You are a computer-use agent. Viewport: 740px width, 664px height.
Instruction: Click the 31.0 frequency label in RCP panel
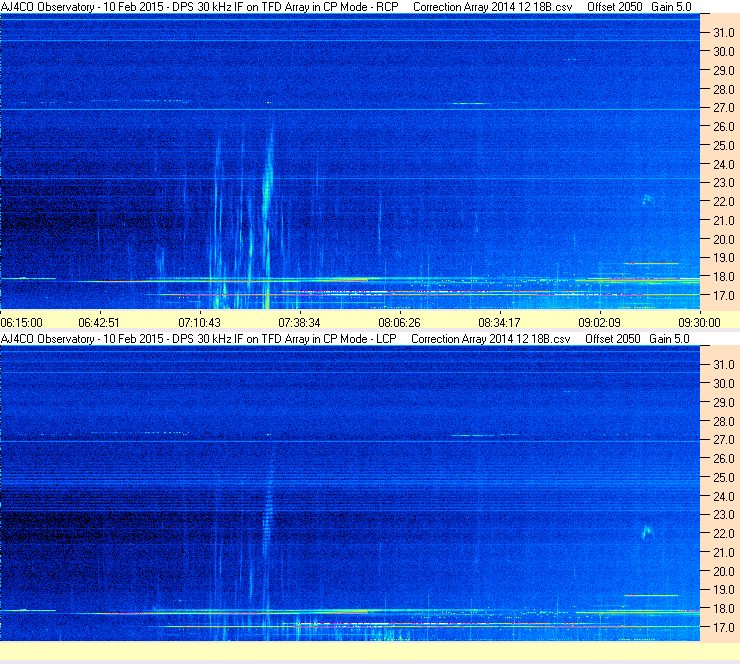pos(724,33)
